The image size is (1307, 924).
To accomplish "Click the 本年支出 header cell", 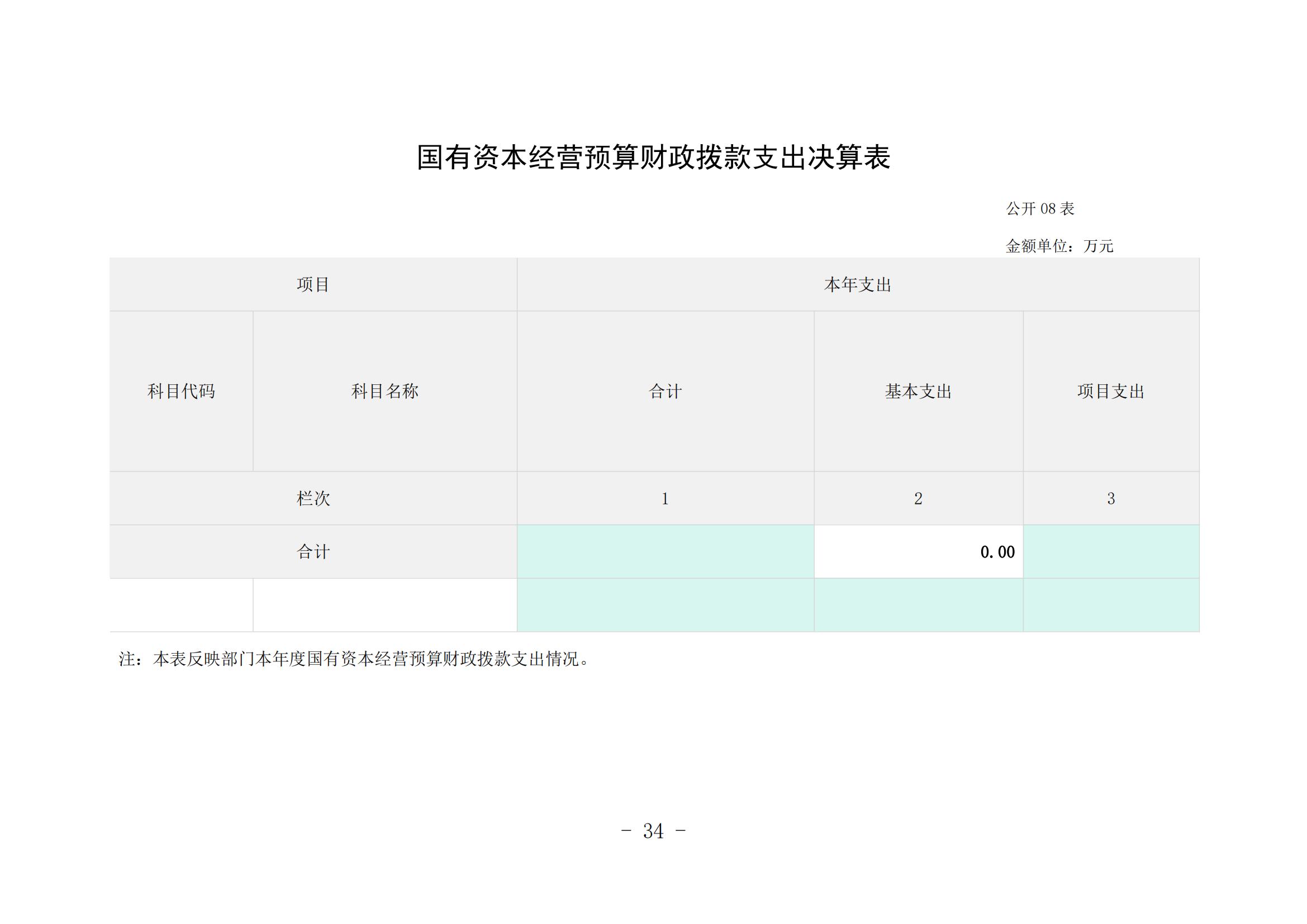I will (858, 284).
